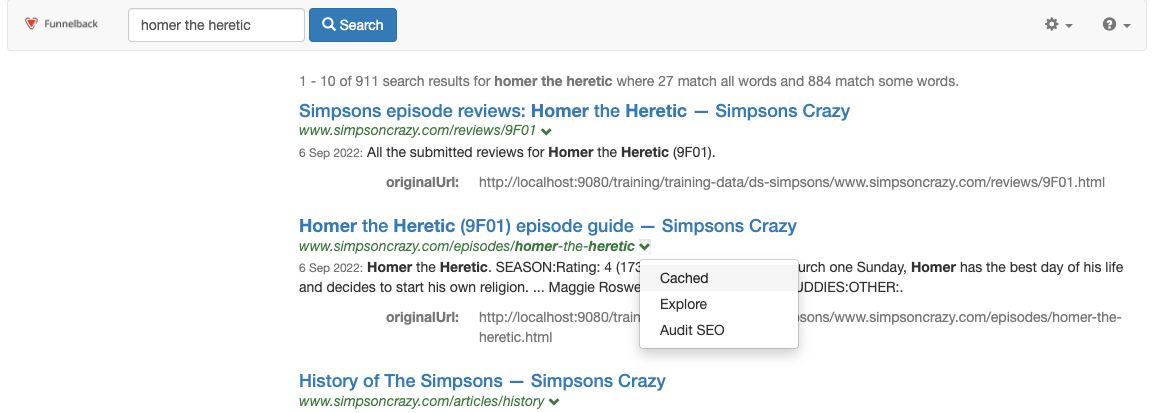
Task: Select Cached from the result menu
Action: 684,278
